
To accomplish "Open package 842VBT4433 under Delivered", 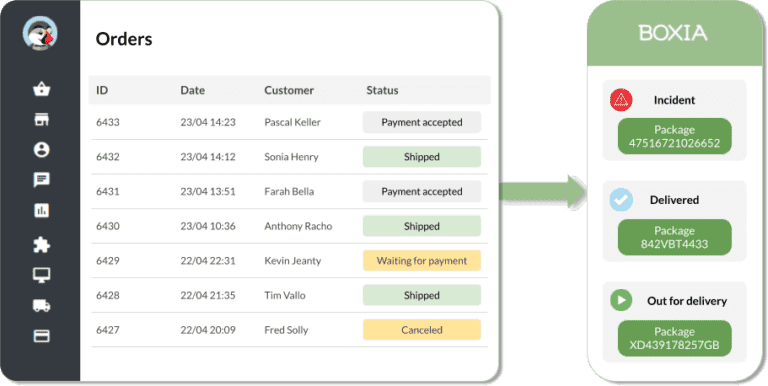I will point(674,238).
